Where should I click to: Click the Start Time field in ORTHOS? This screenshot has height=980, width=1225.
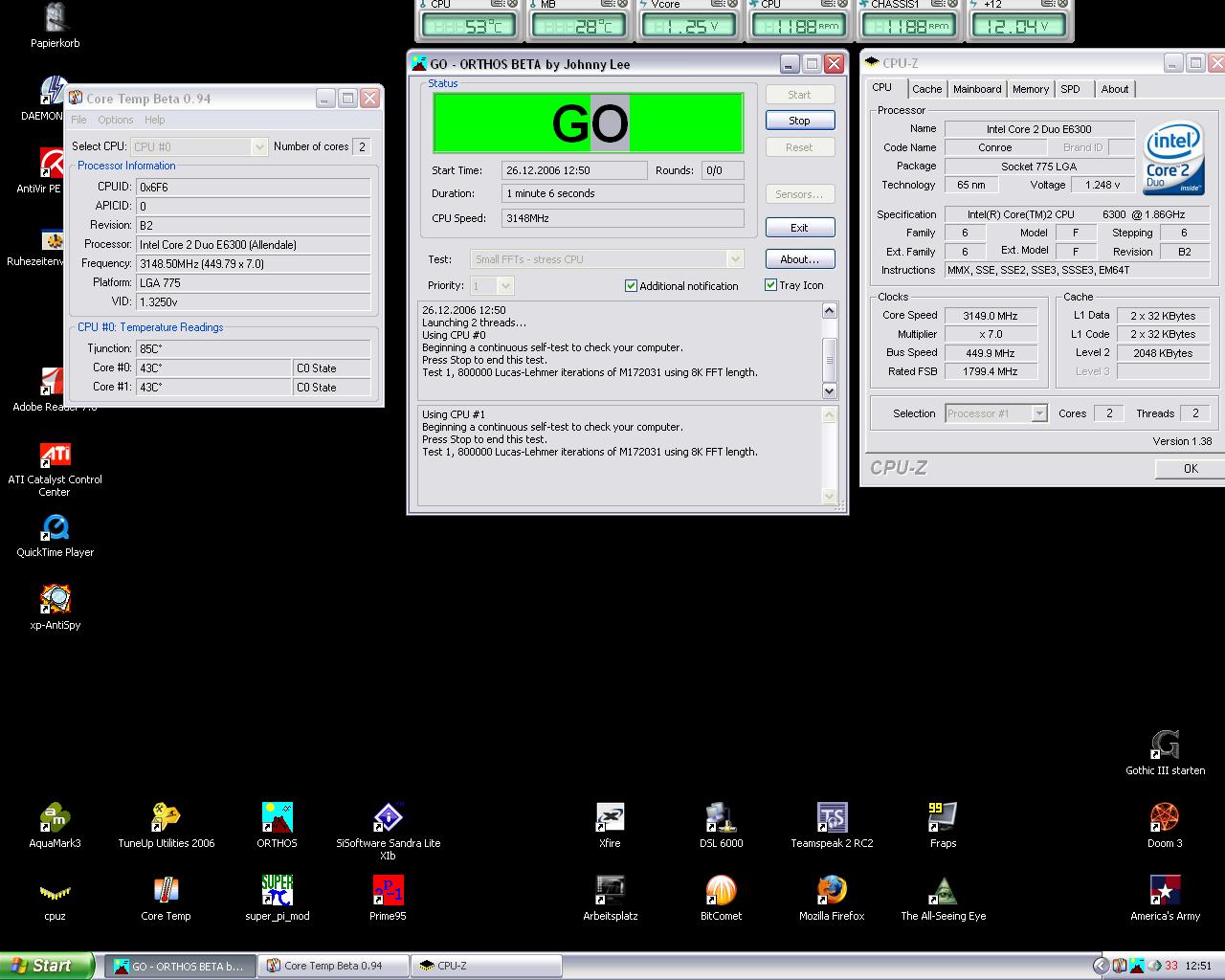[x=574, y=170]
